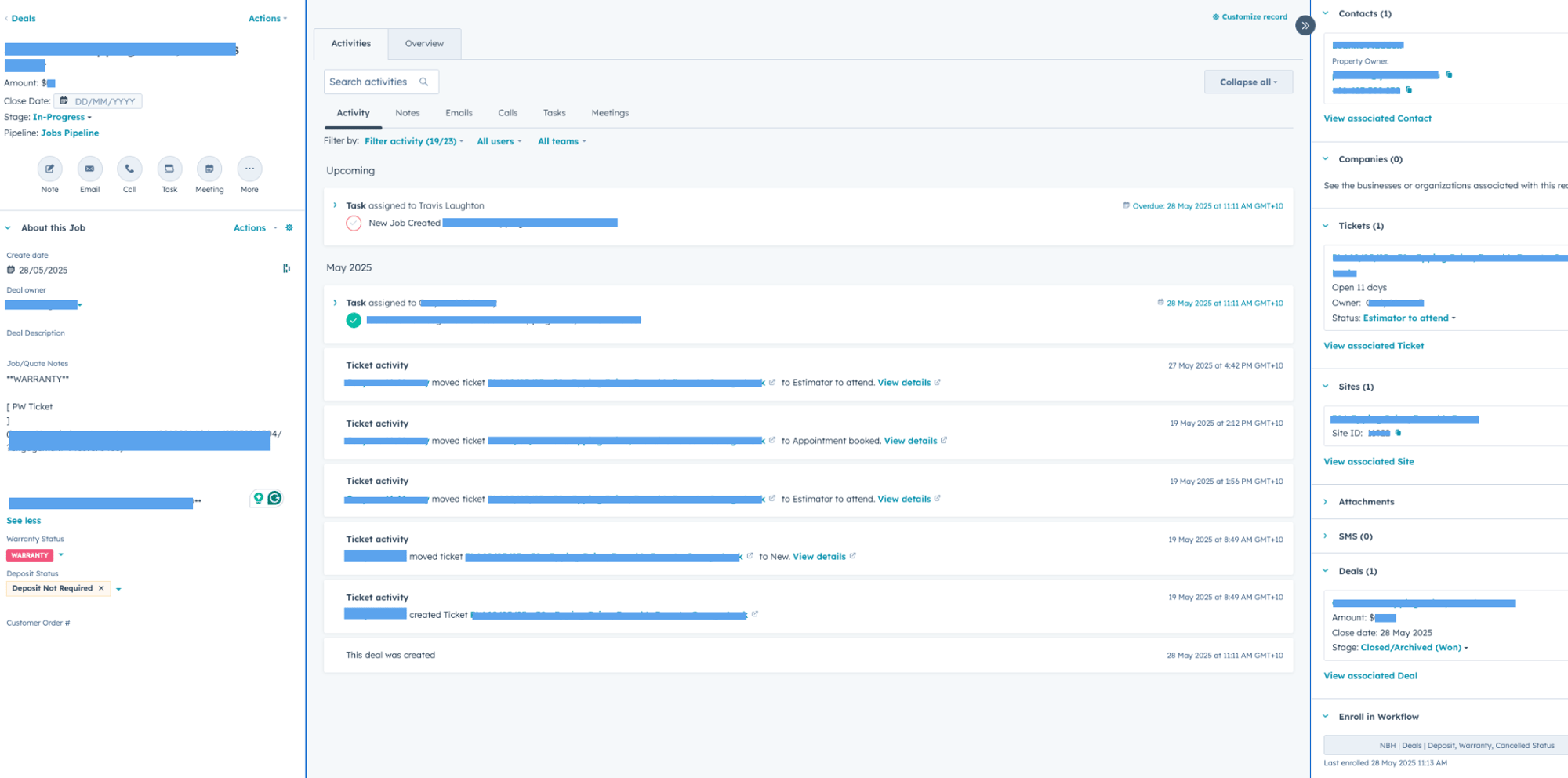Collapse the About this Job section
This screenshot has width=1568, height=778.
pos(8,227)
